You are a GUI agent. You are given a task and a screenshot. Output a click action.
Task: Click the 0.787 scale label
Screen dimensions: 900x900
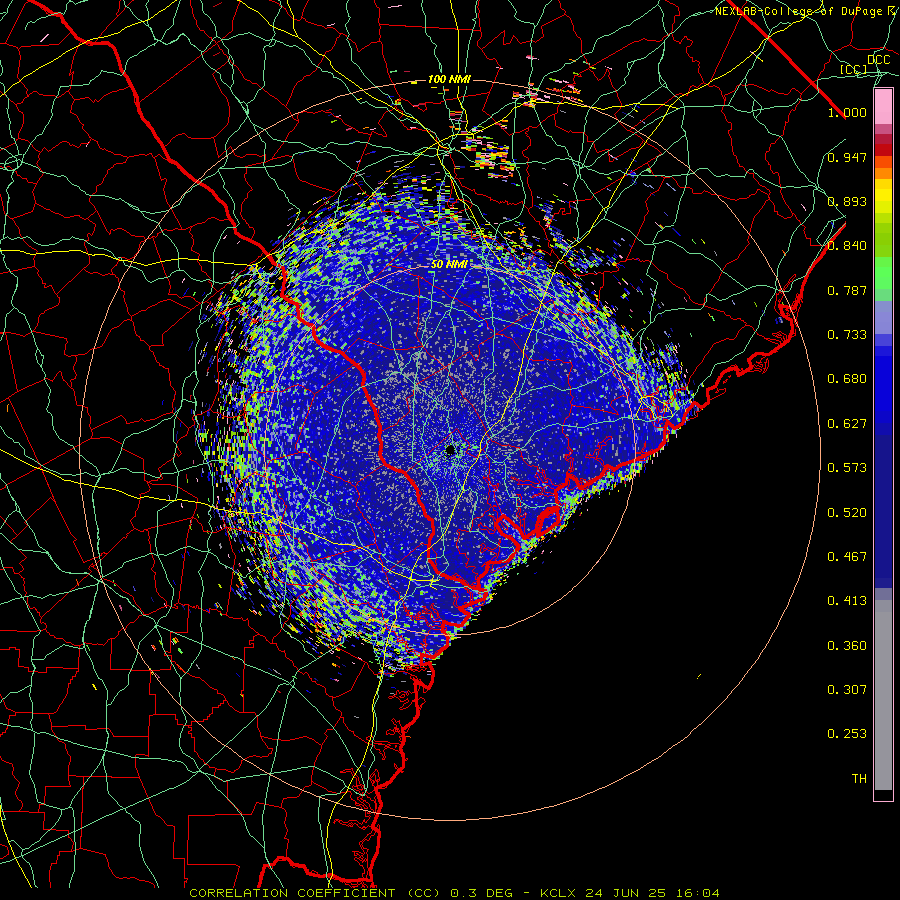coord(847,290)
